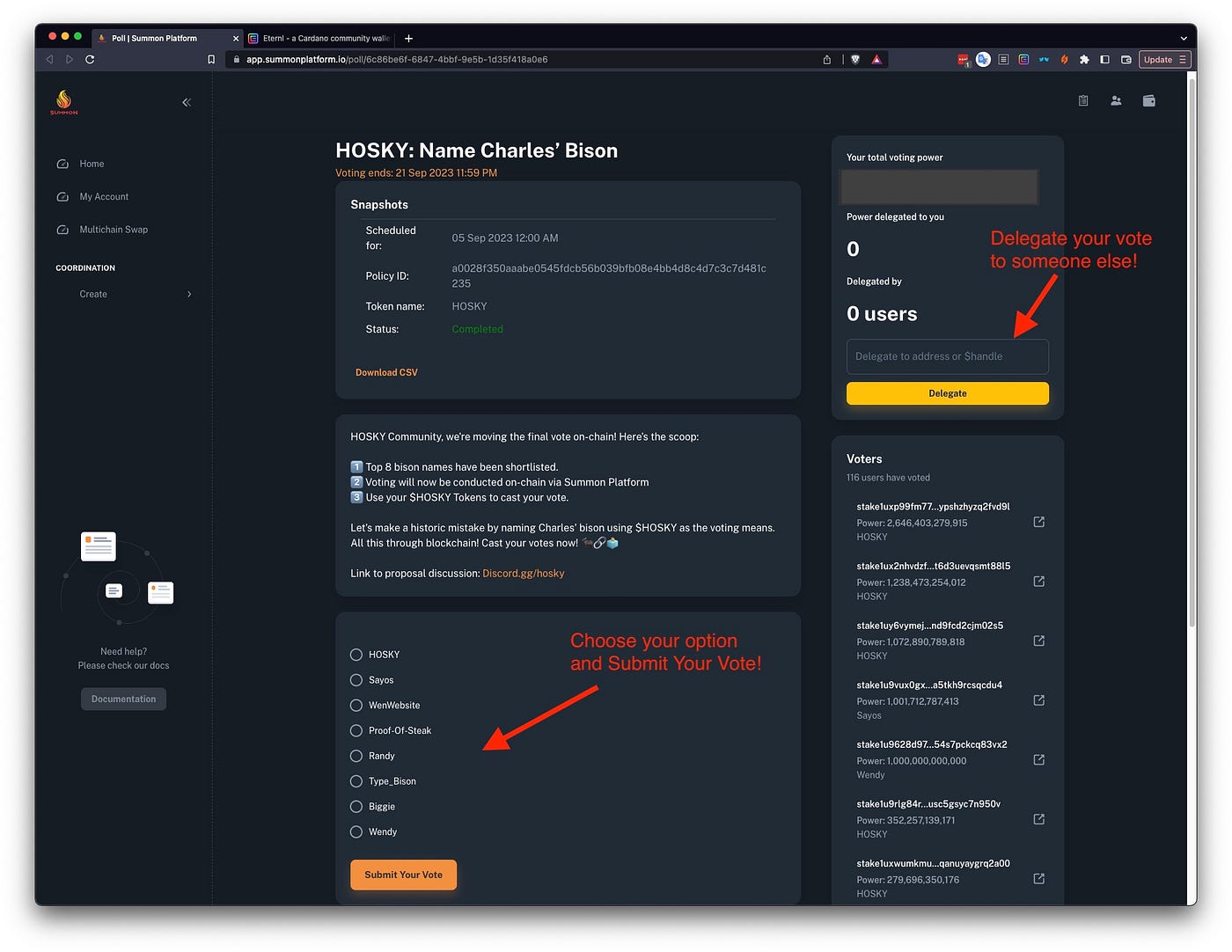The height and width of the screenshot is (952, 1232).
Task: Open explorer link for stake1u9628d97 voter
Action: coord(1038,759)
